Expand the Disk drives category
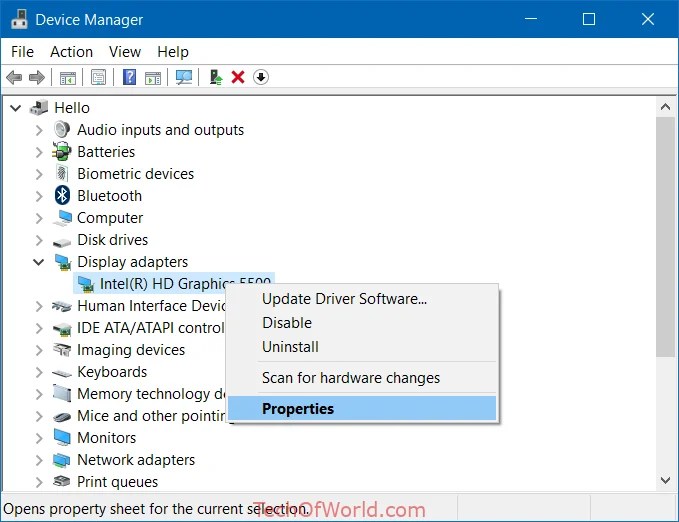The height and width of the screenshot is (522, 679). click(39, 240)
